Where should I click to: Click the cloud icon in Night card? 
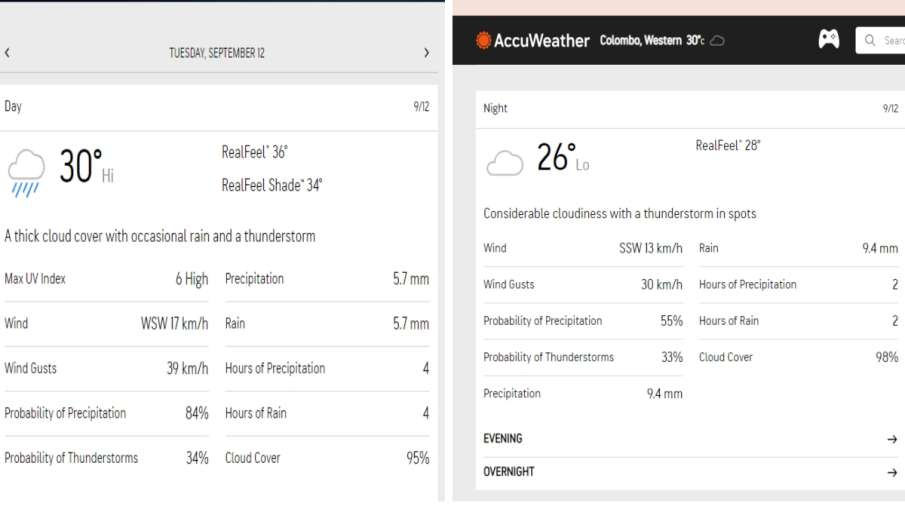(504, 163)
